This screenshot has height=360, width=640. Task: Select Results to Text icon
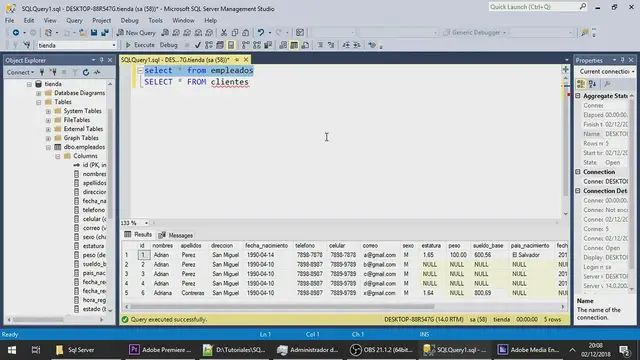tap(283, 45)
